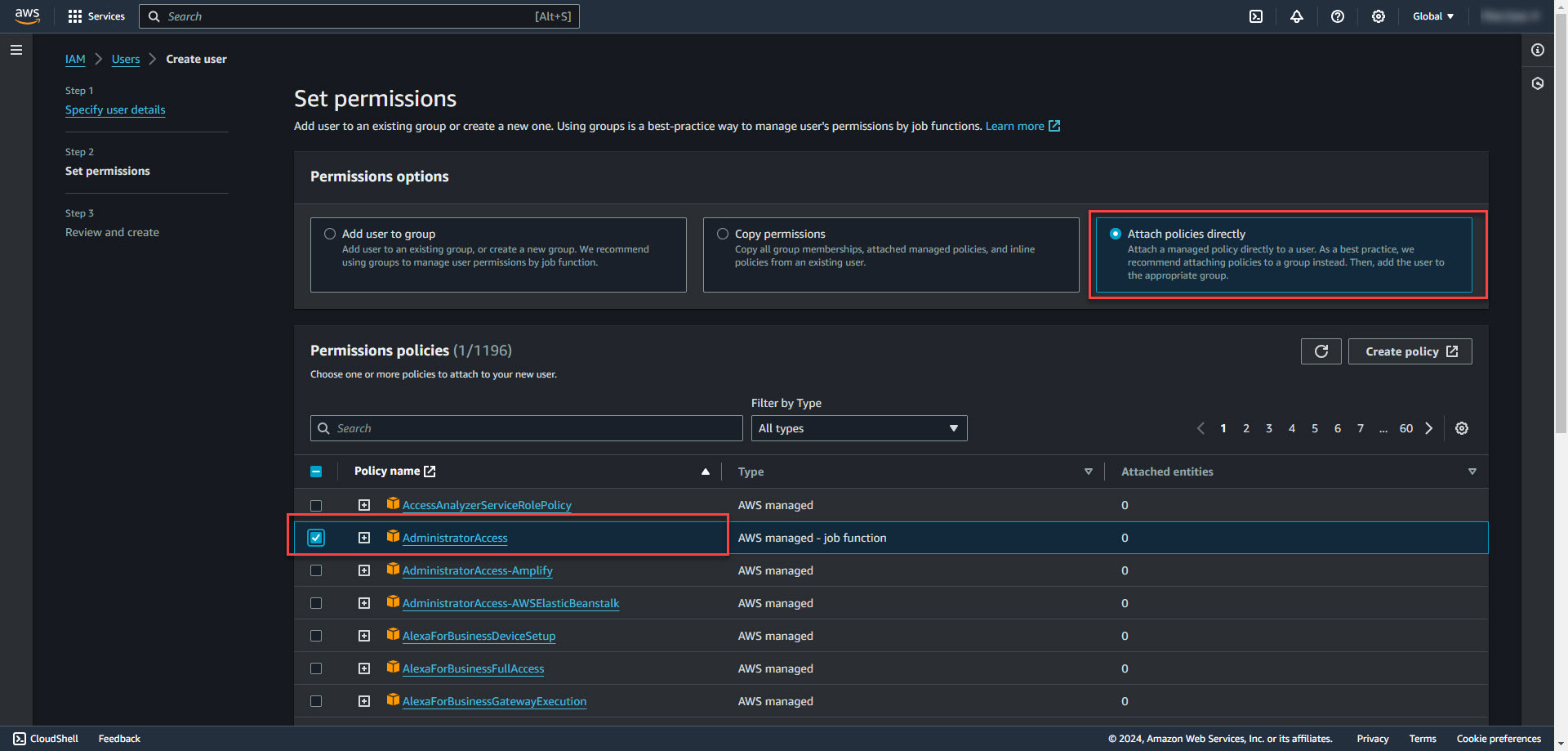
Task: Navigate to Users breadcrumb
Action: click(x=126, y=59)
